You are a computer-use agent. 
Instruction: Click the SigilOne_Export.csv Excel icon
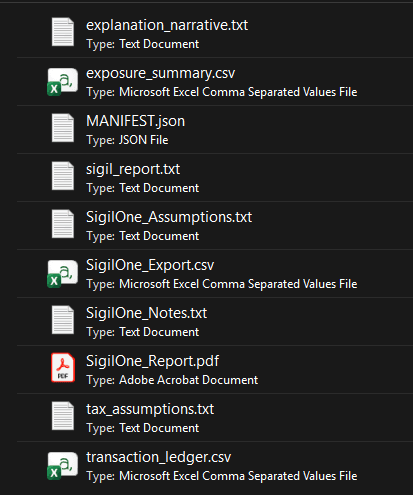click(x=63, y=274)
